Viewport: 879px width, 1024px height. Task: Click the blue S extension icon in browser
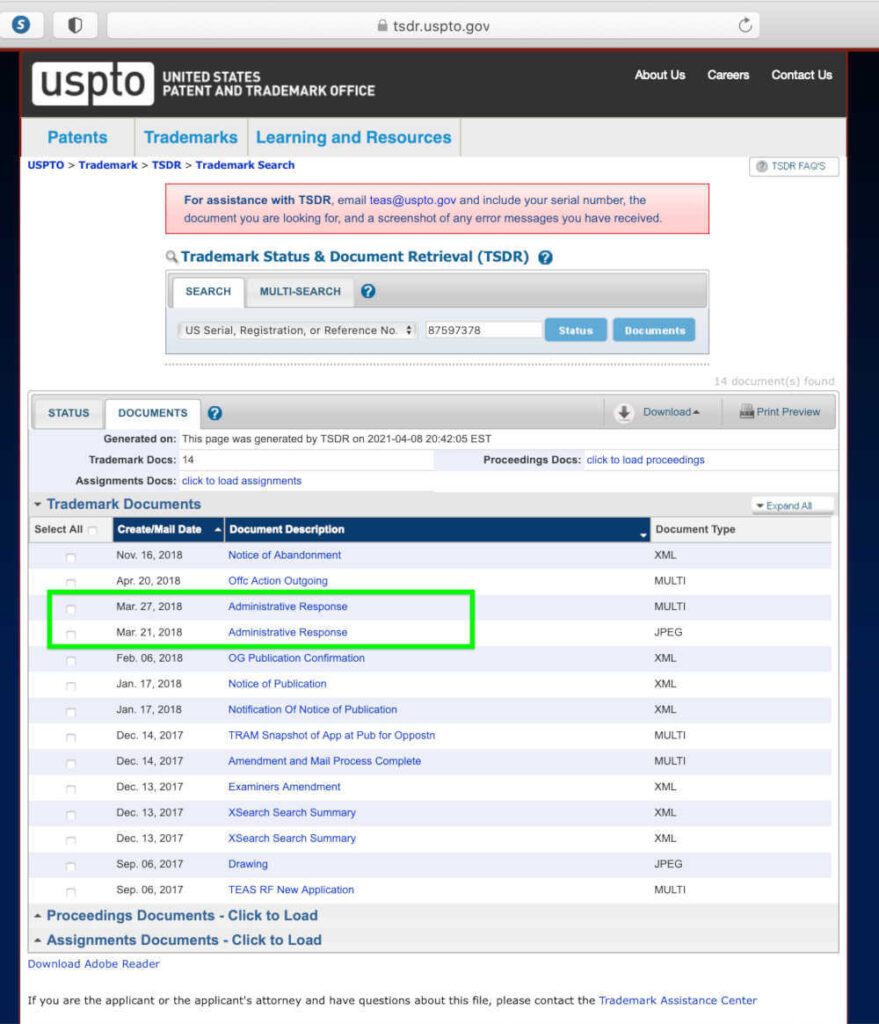[21, 25]
